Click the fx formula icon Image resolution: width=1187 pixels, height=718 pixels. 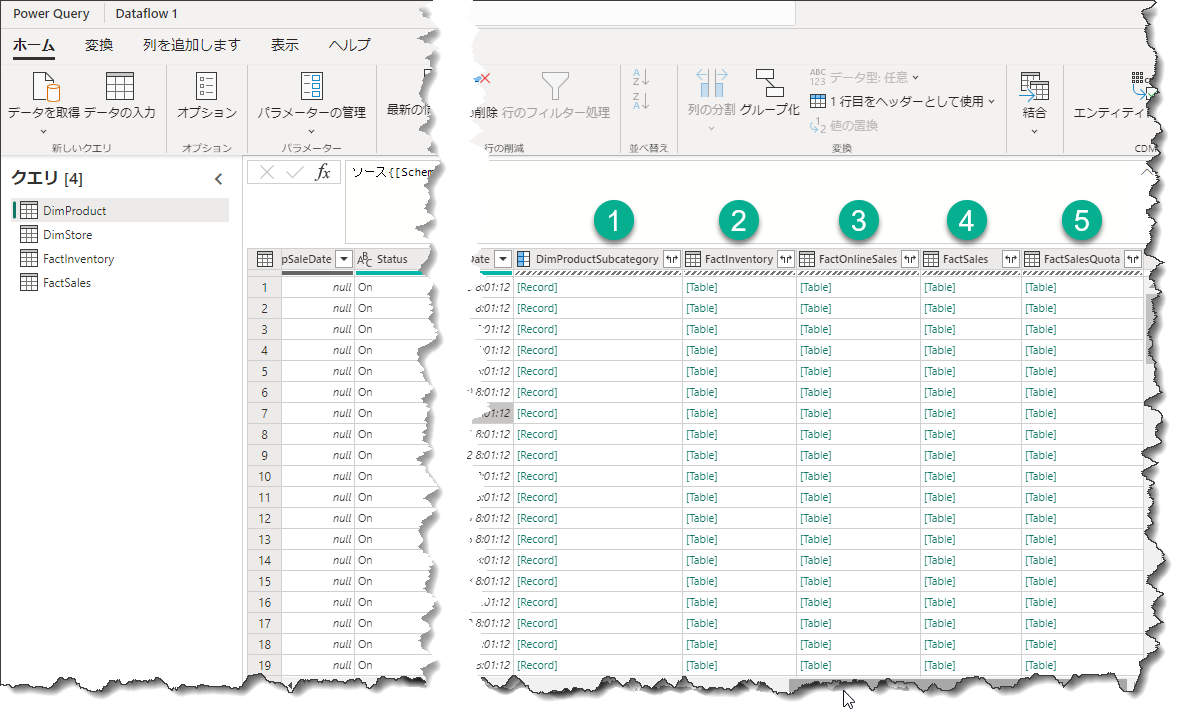pyautogui.click(x=323, y=172)
